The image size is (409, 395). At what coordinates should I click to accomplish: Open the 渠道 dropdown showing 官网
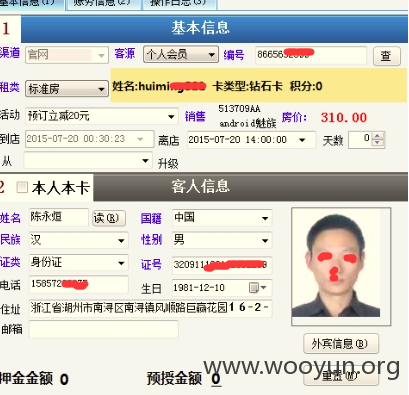coord(67,55)
